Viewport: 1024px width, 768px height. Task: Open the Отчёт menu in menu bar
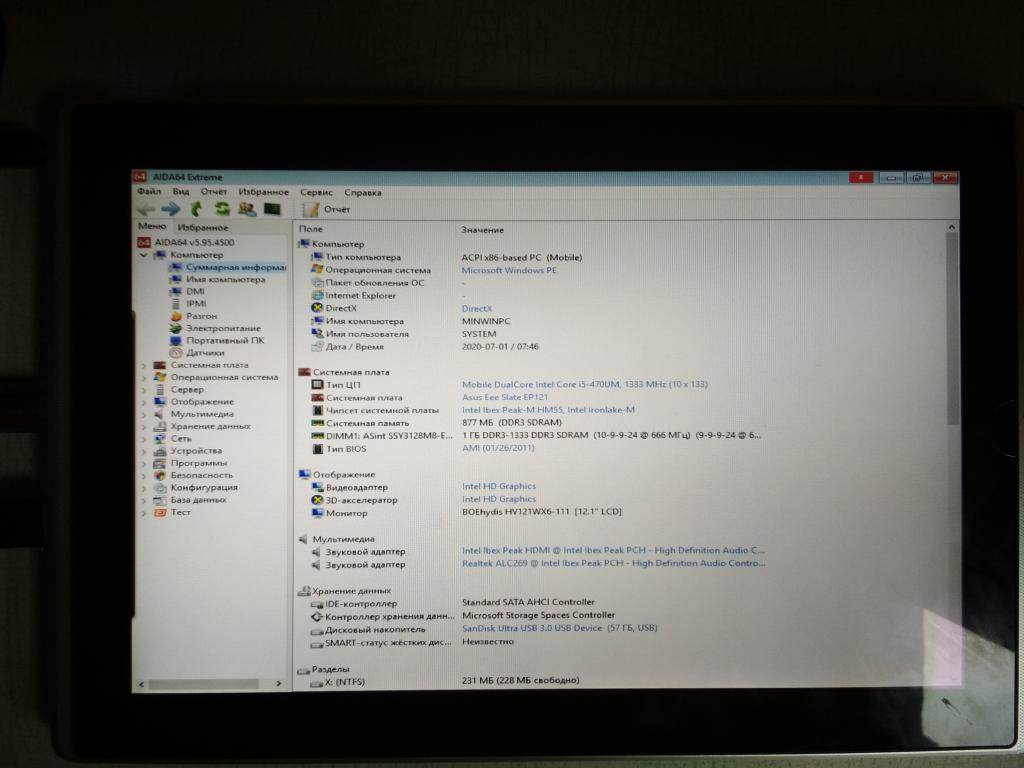pos(214,191)
